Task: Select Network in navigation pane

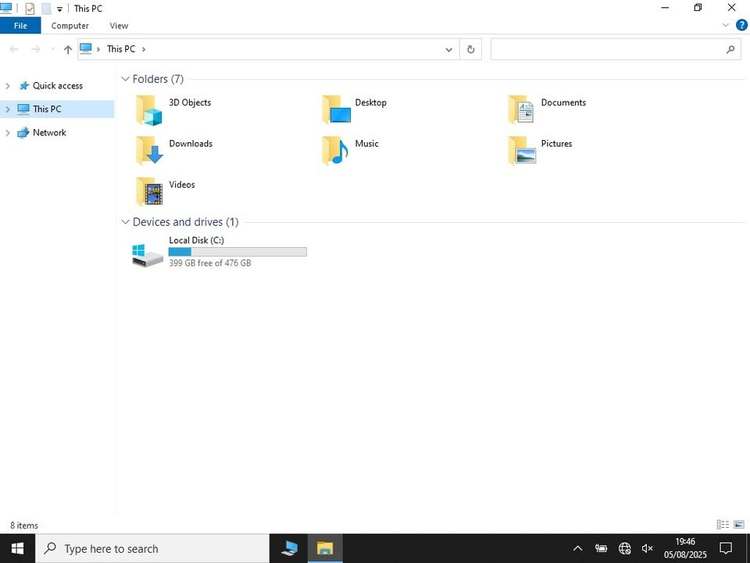Action: [49, 132]
